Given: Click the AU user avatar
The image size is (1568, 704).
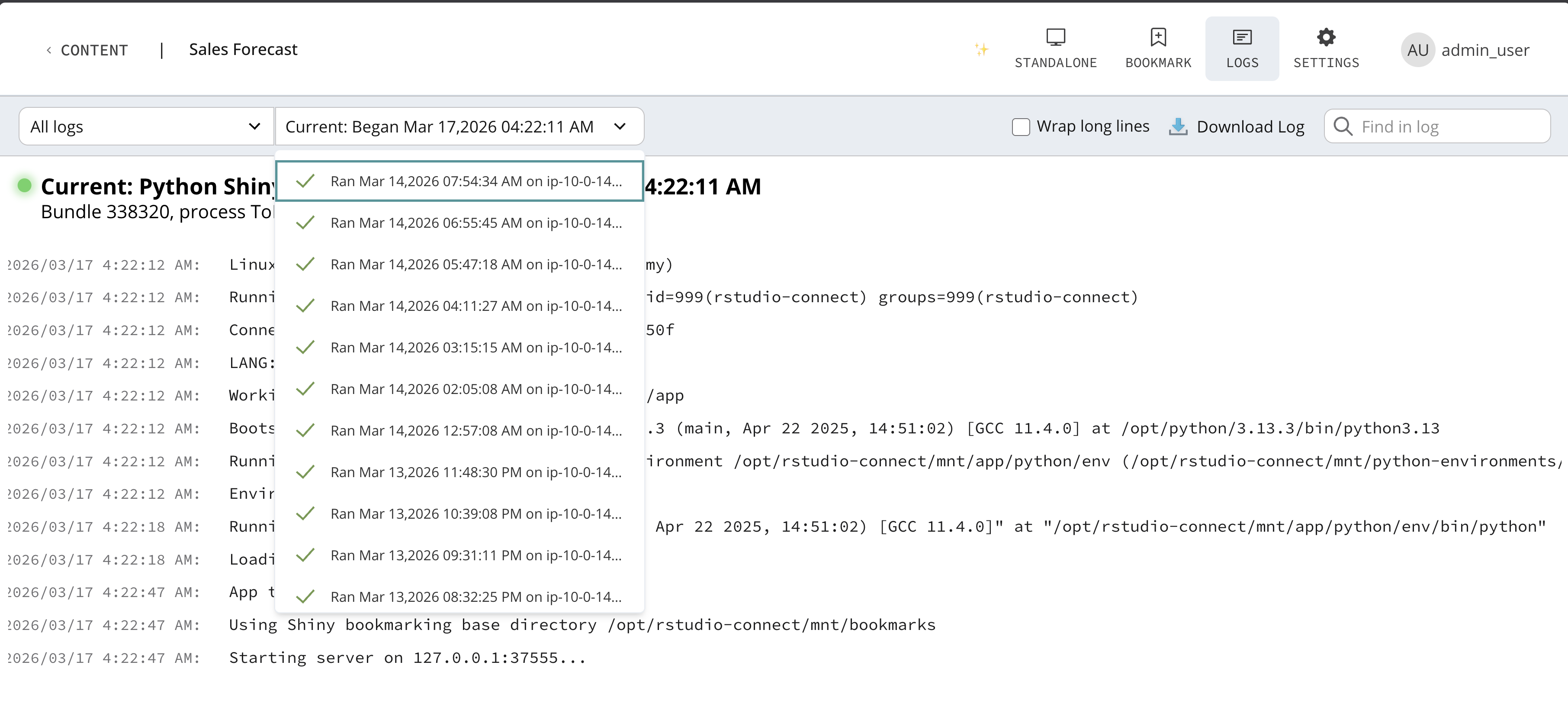Looking at the screenshot, I should 1417,50.
